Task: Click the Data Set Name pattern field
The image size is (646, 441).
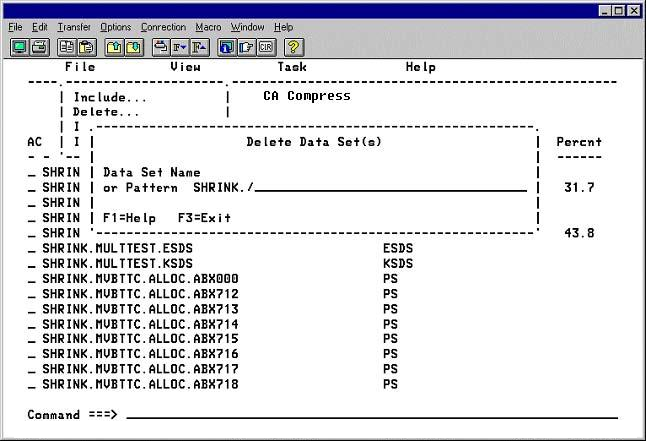Action: tap(390, 187)
